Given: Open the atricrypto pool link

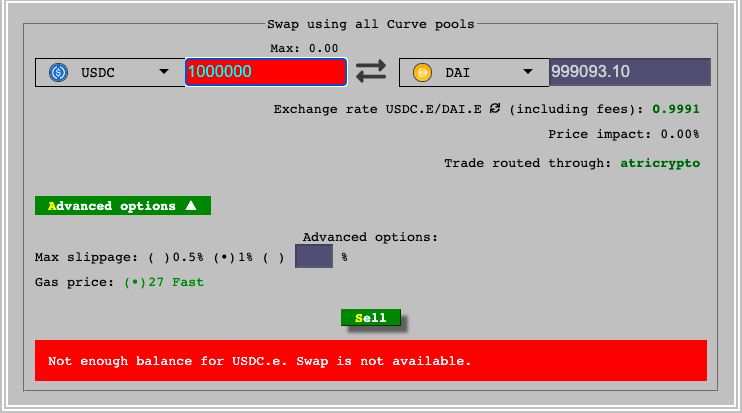Looking at the screenshot, I should 659,162.
